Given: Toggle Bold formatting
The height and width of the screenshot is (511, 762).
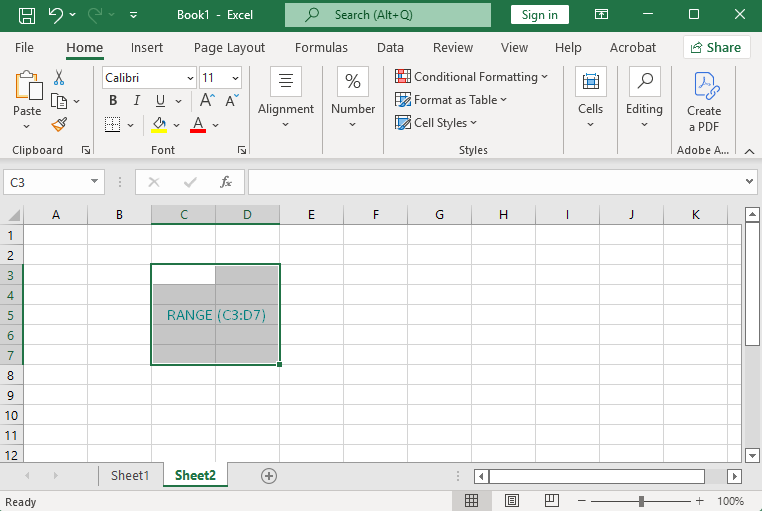Looking at the screenshot, I should (x=113, y=100).
